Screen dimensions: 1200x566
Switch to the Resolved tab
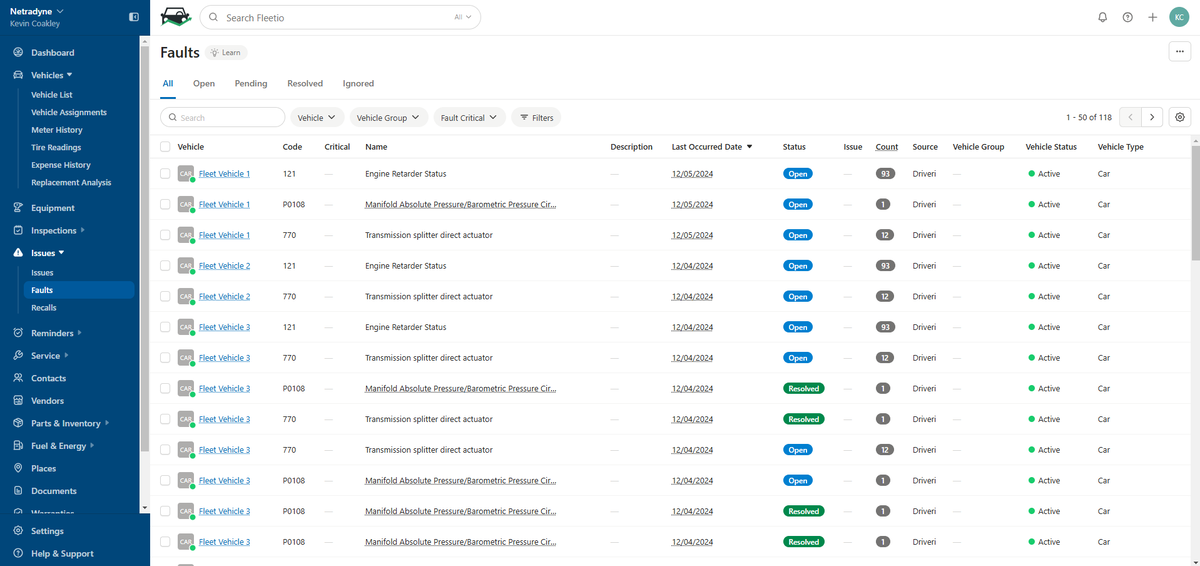(305, 84)
